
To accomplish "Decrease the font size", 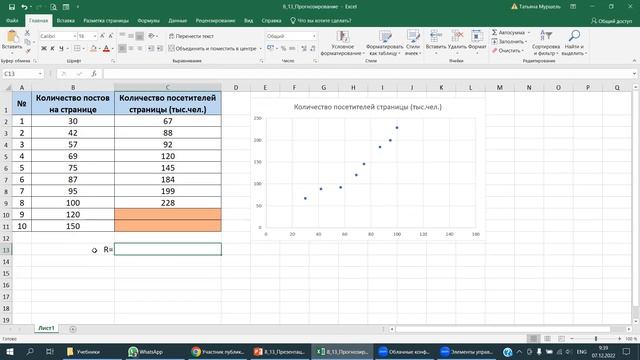I will 111,36.
